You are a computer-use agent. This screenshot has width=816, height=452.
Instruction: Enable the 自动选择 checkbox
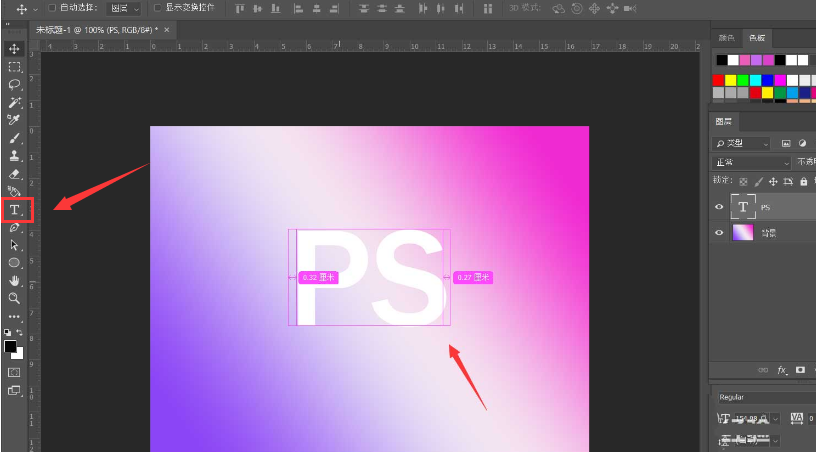point(52,8)
